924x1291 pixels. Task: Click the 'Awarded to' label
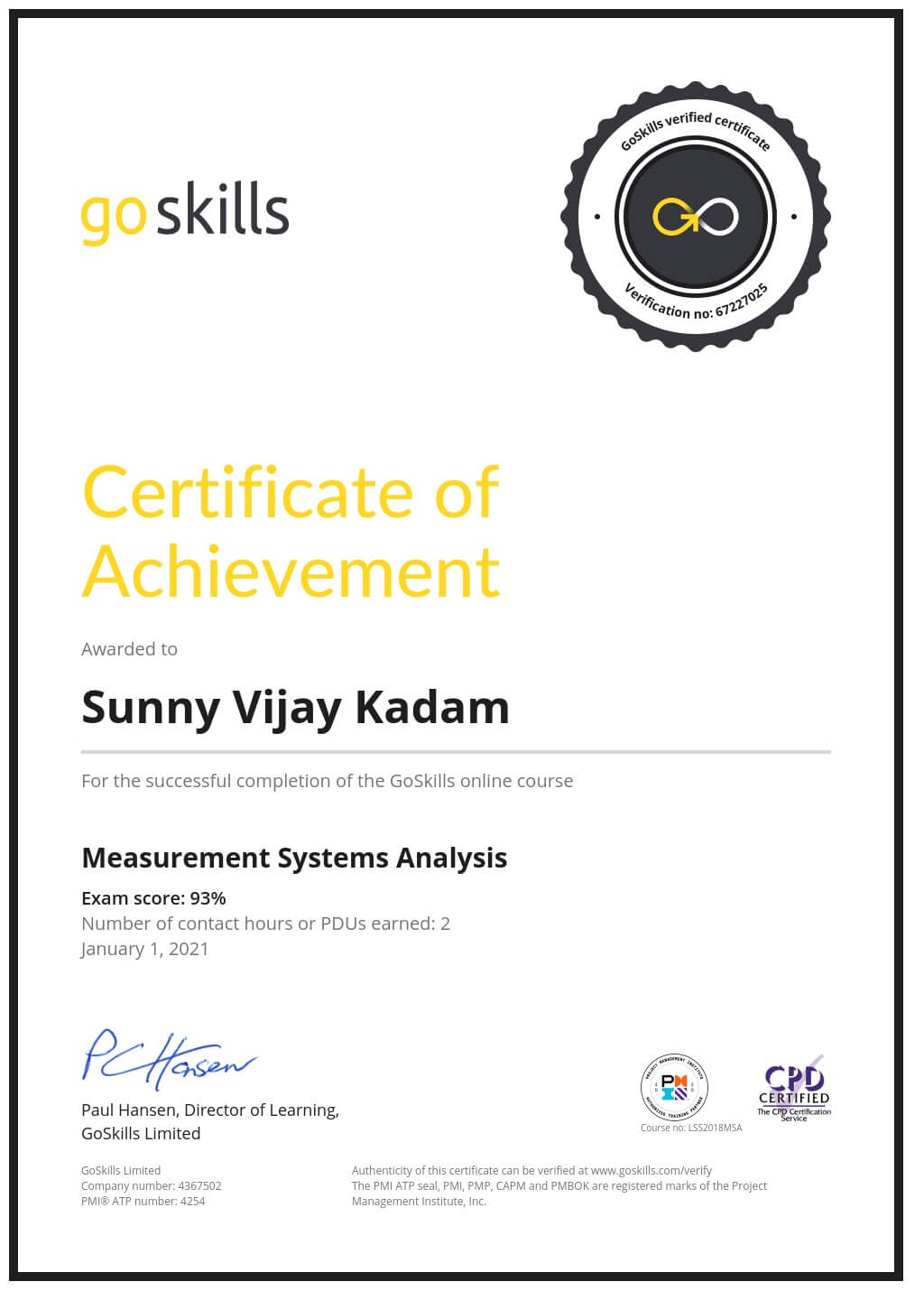click(x=129, y=649)
